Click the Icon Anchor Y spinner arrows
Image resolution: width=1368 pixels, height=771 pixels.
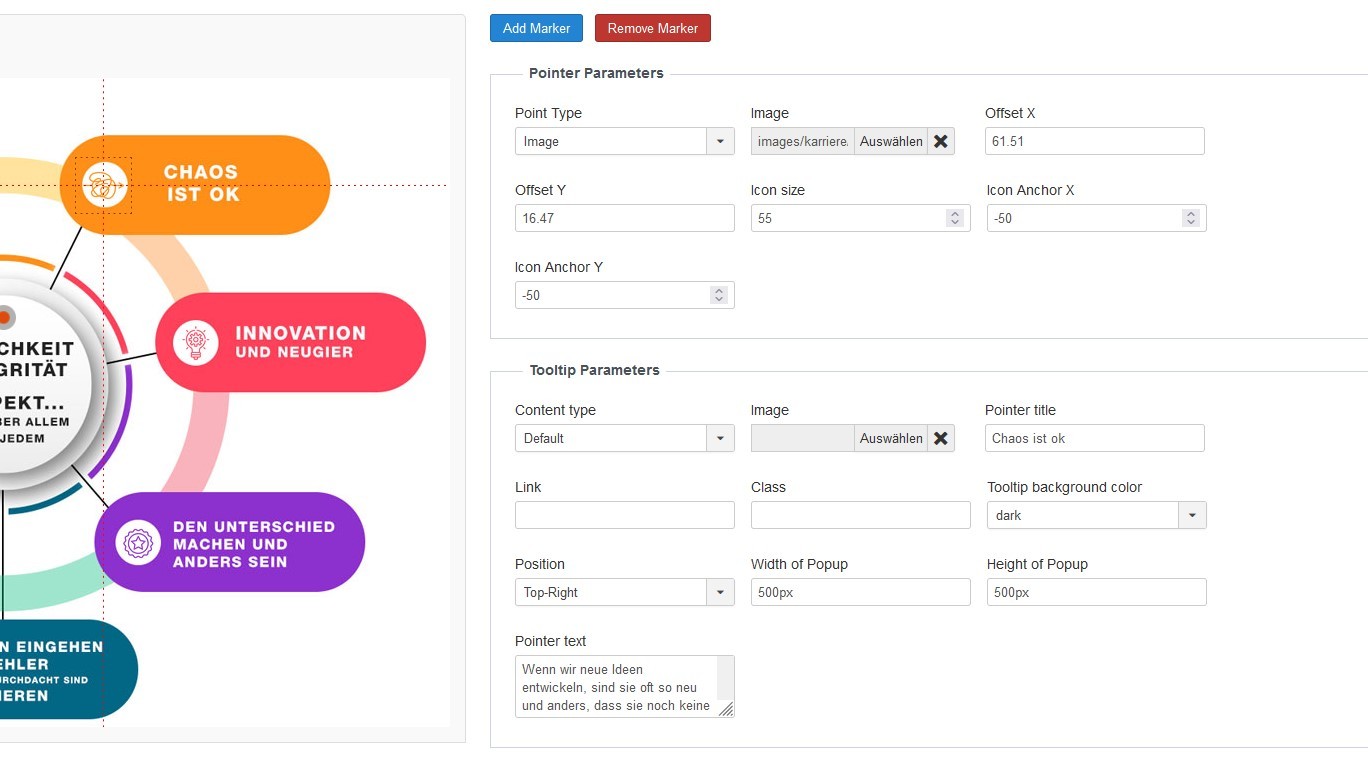tap(718, 295)
